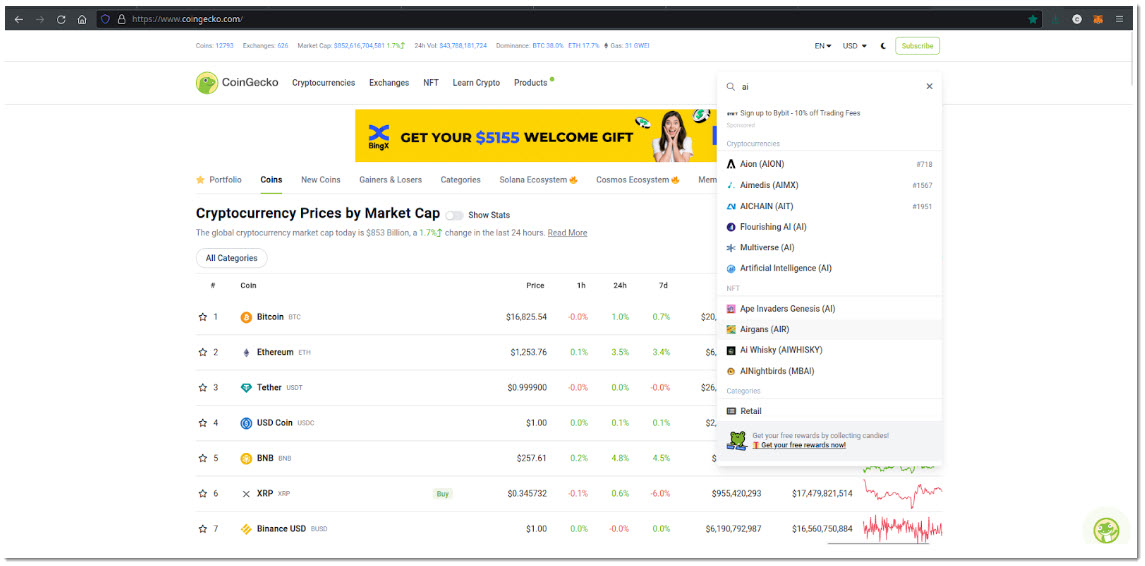Click the bookmark star in the address bar
Viewport: 1145px width, 566px height.
[1033, 19]
